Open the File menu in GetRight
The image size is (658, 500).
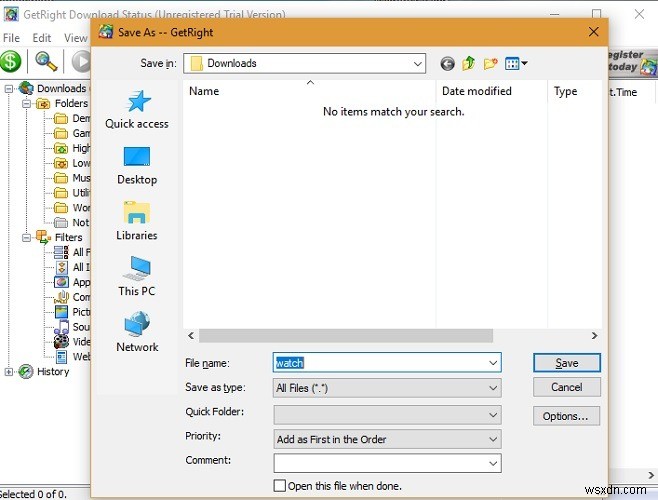pyautogui.click(x=11, y=38)
